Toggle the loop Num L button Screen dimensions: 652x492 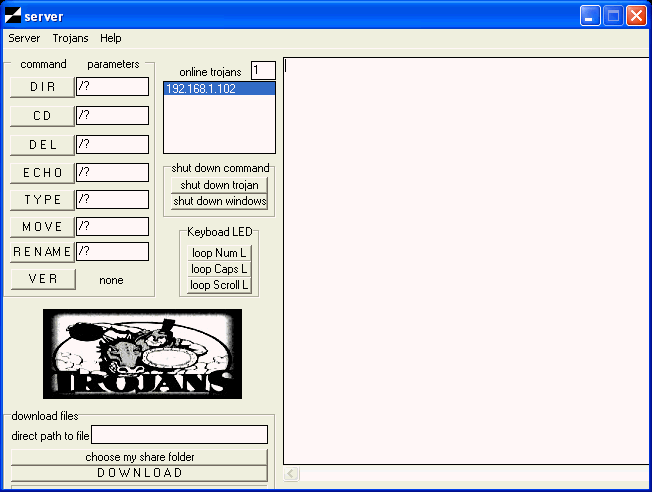click(x=219, y=253)
